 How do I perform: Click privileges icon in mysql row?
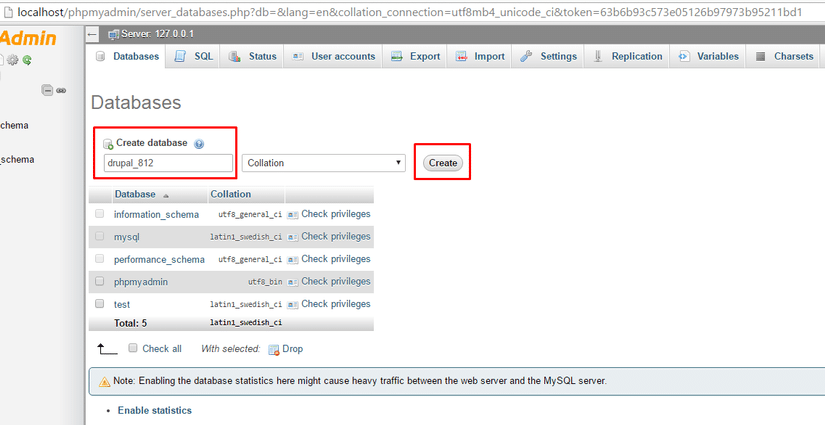[x=293, y=237]
